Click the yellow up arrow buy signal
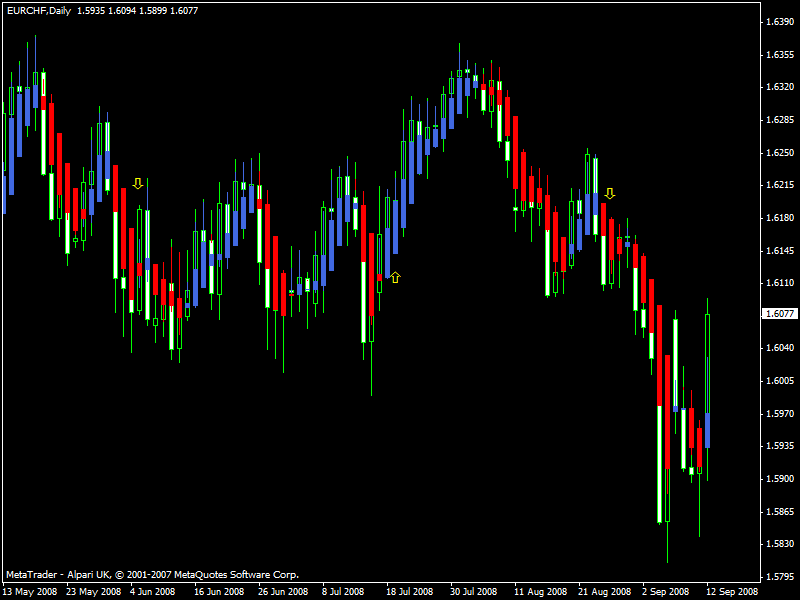Viewport: 800px width, 600px height. point(395,278)
